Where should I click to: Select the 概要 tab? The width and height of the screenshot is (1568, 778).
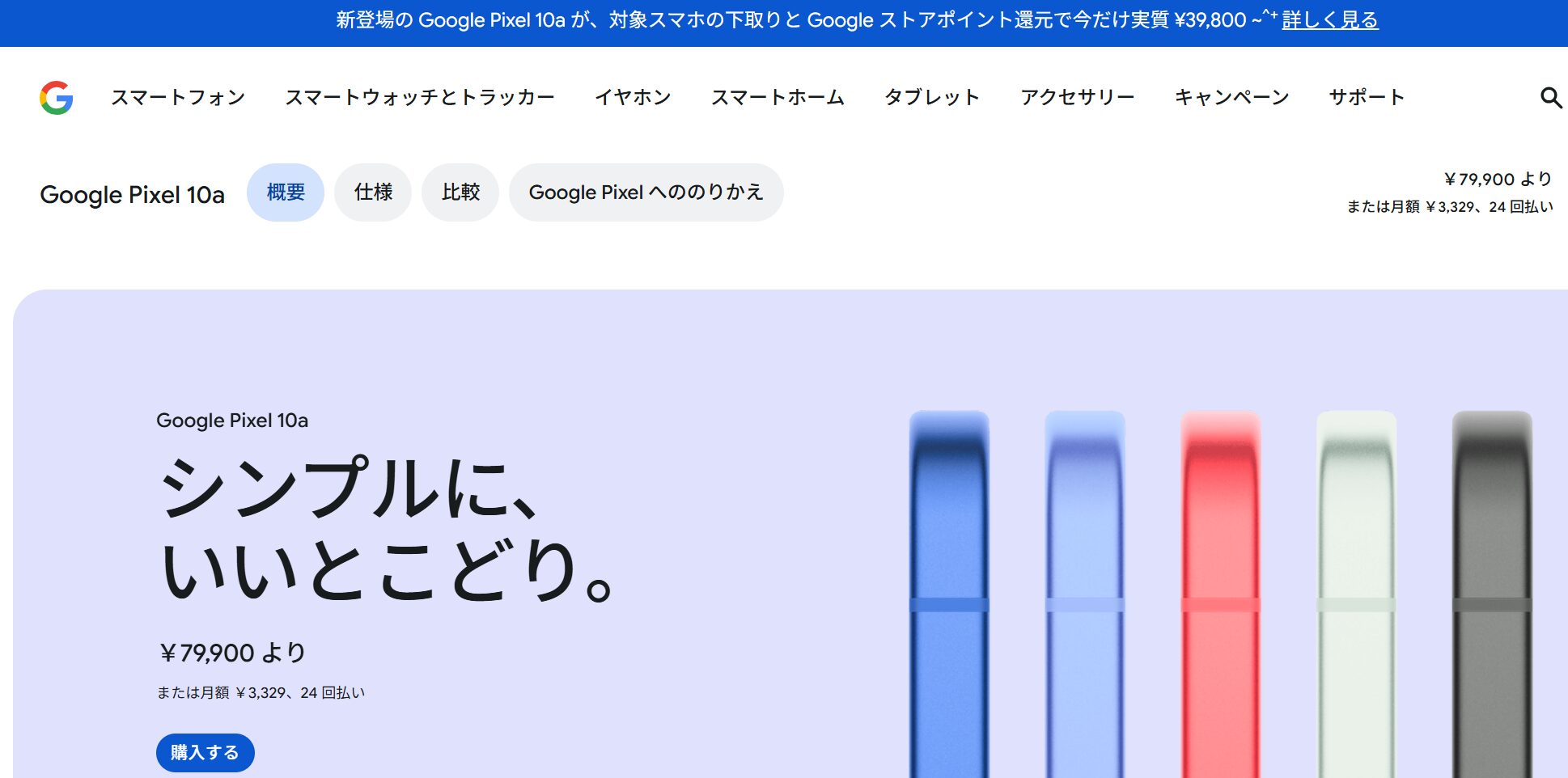pos(286,192)
